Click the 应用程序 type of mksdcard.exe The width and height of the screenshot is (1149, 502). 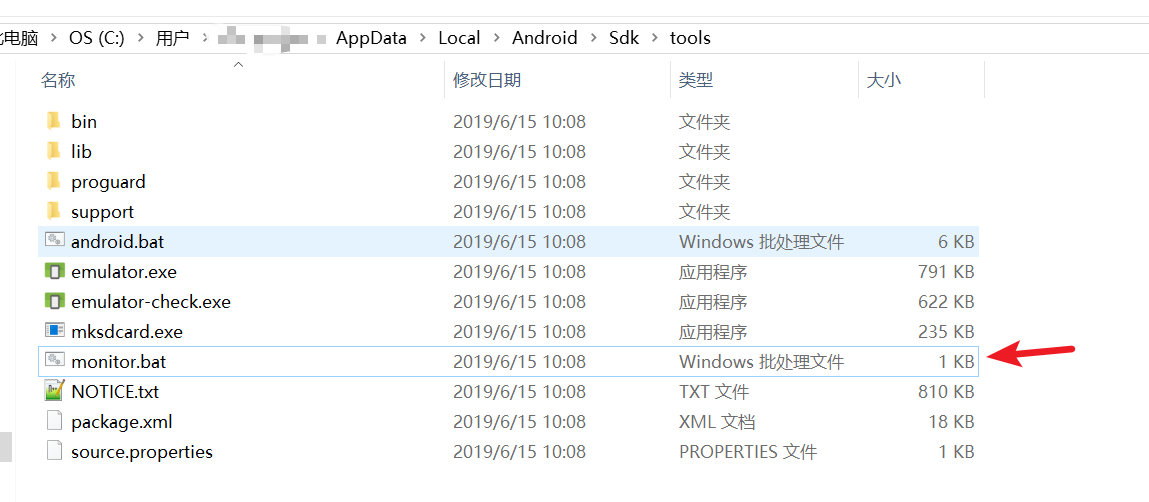pyautogui.click(x=713, y=332)
